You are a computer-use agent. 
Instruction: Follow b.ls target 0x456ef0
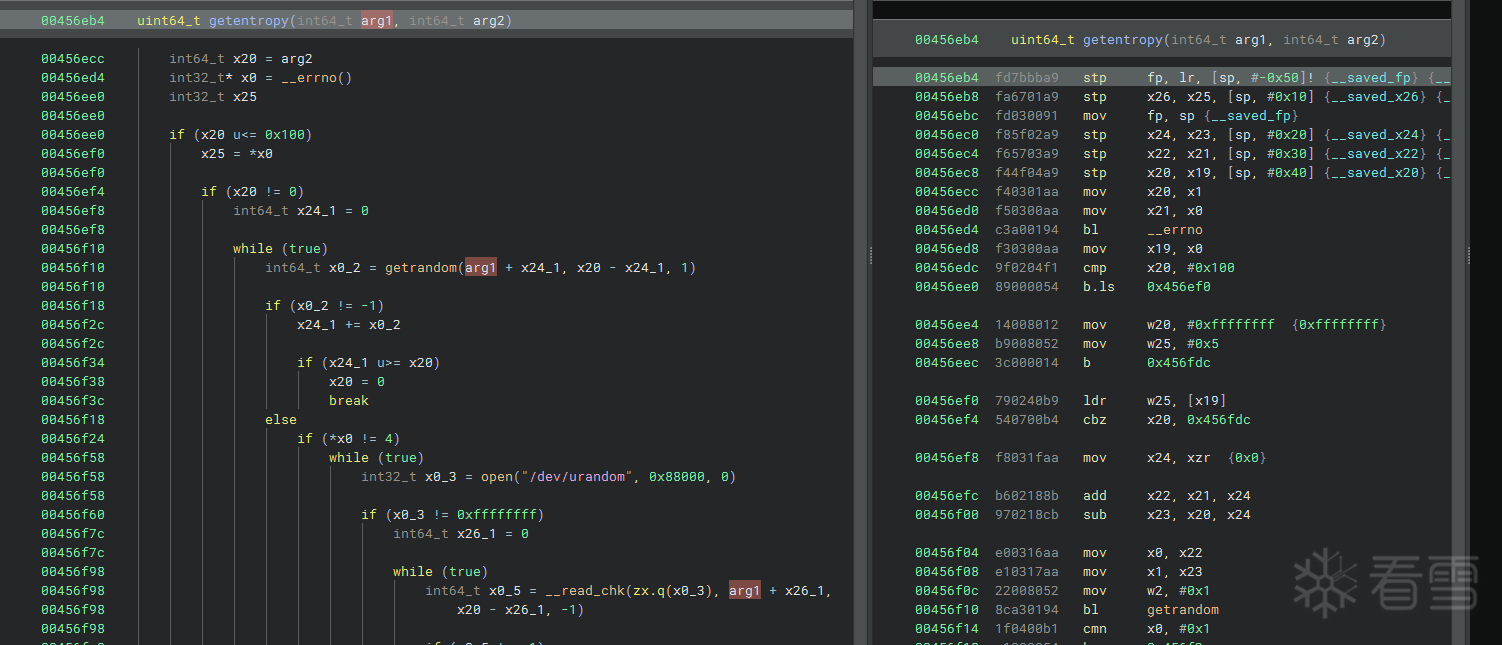pyautogui.click(x=1179, y=287)
